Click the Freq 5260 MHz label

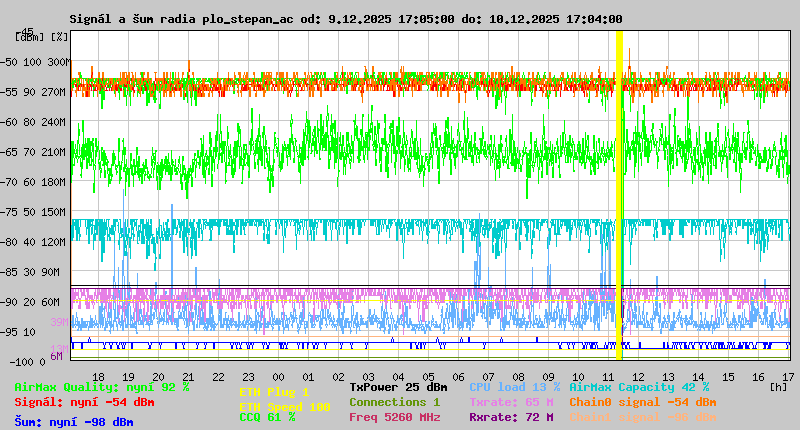pyautogui.click(x=397, y=417)
